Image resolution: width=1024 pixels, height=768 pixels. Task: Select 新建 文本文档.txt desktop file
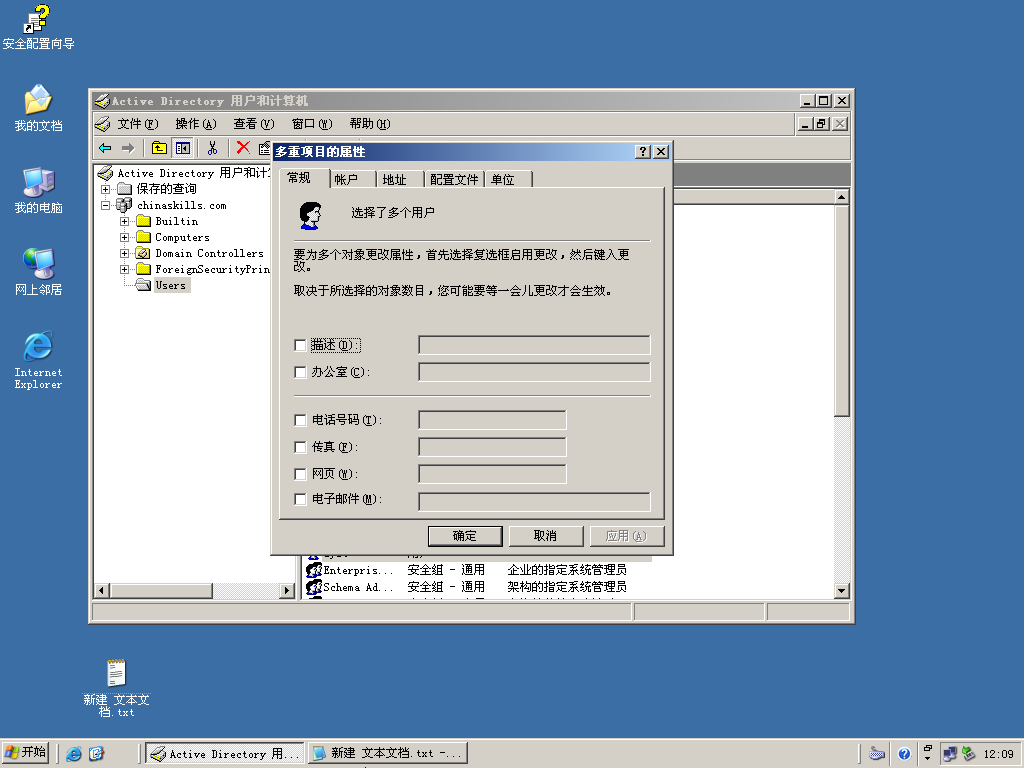coord(116,688)
